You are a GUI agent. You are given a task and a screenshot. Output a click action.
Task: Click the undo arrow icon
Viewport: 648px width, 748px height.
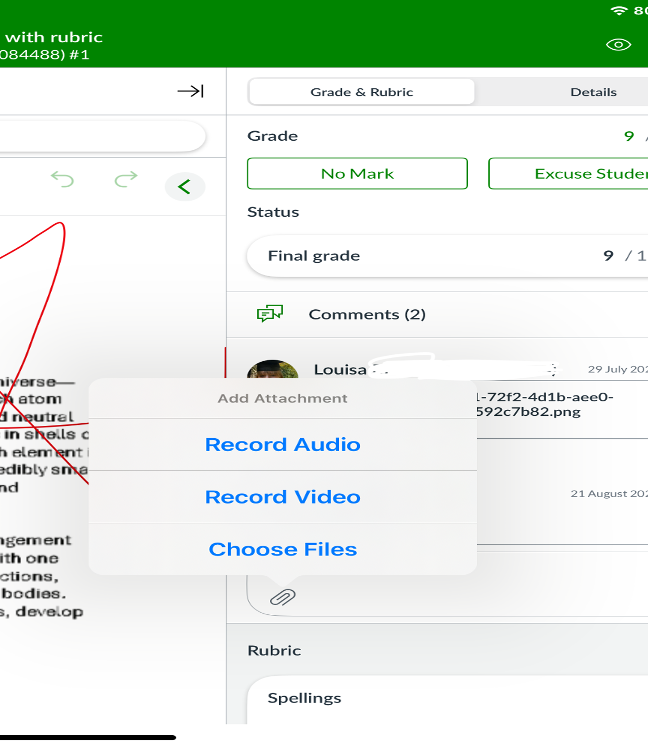tap(63, 180)
